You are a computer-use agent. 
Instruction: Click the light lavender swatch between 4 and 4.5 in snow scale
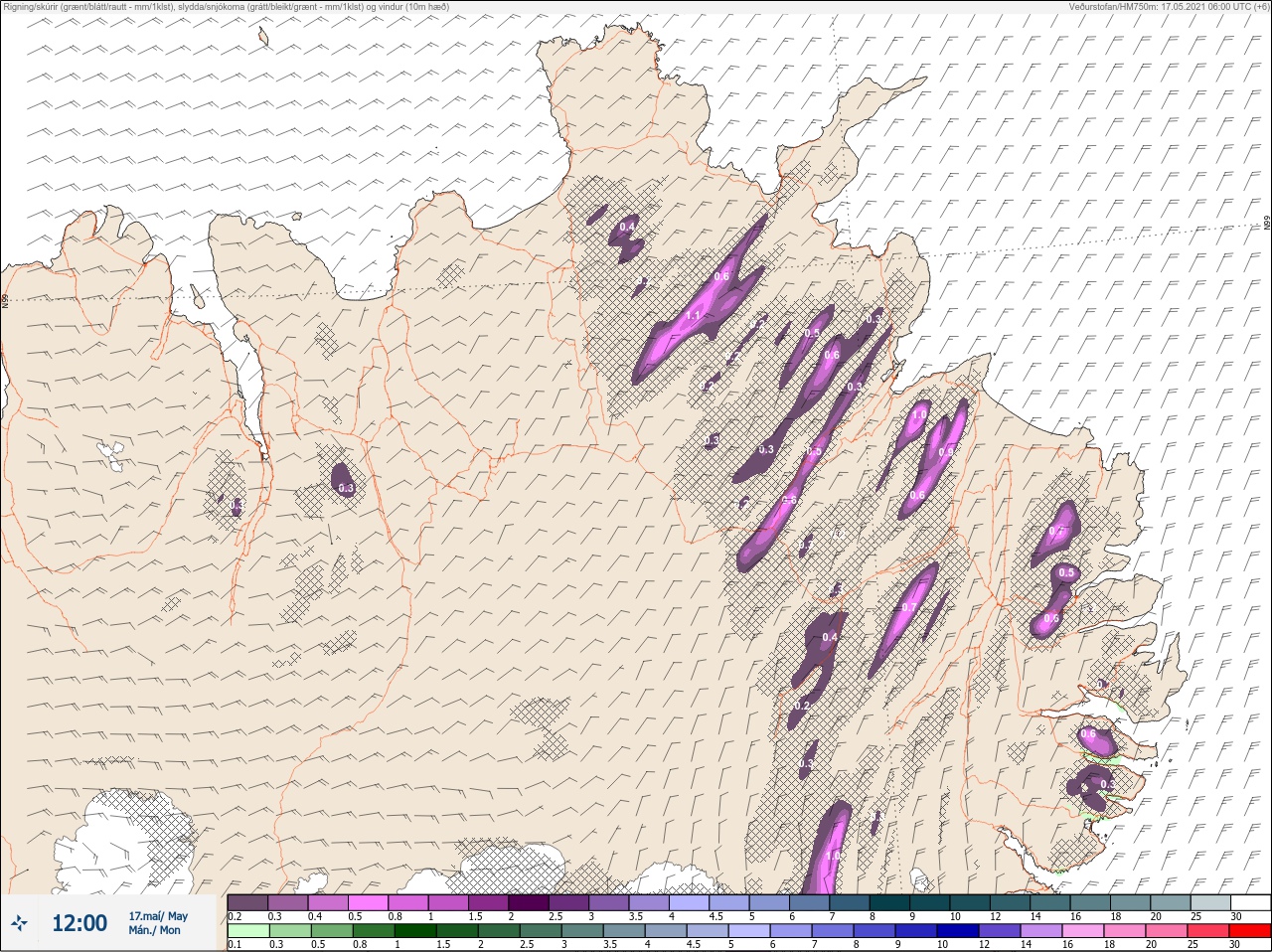689,902
